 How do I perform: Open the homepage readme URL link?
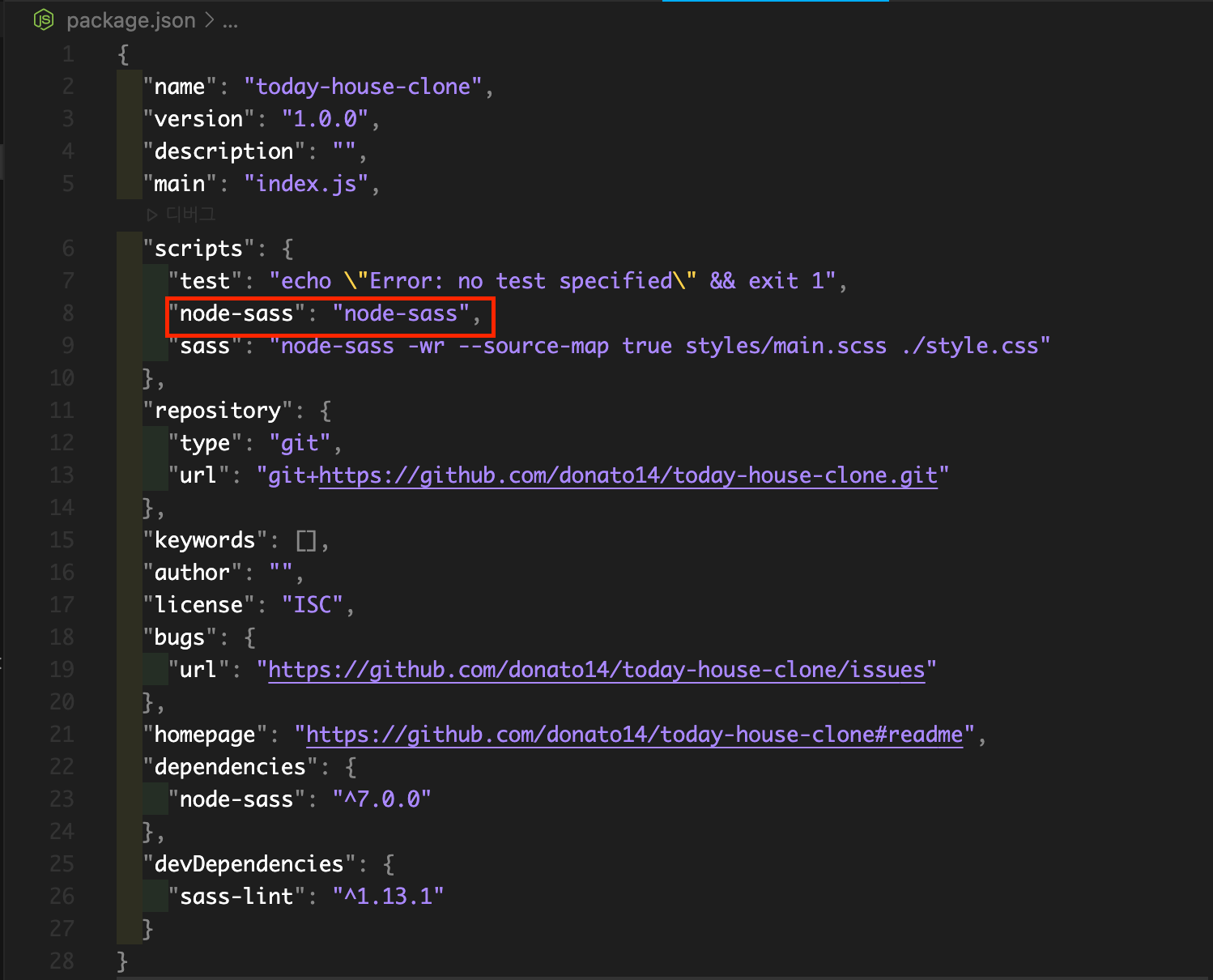pos(635,735)
